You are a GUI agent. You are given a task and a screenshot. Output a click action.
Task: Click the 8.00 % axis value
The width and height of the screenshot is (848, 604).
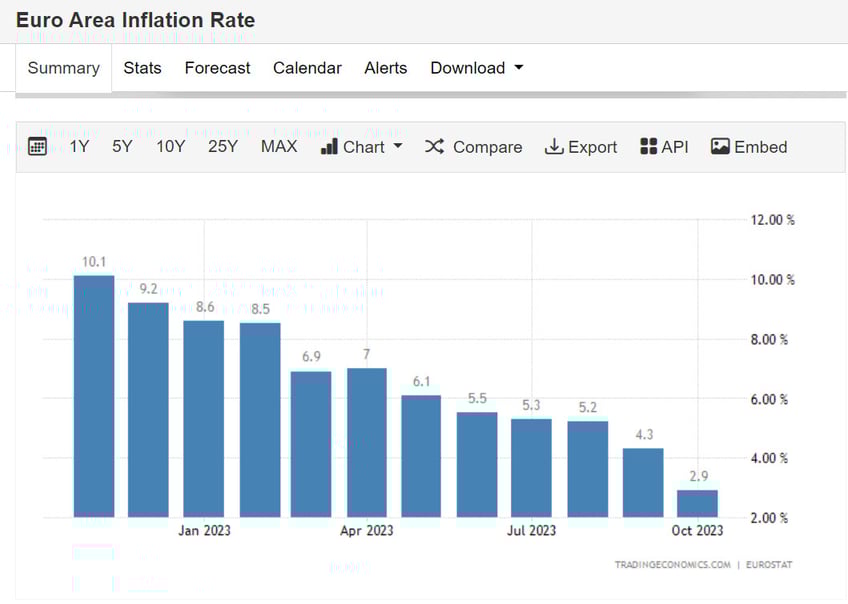(769, 340)
